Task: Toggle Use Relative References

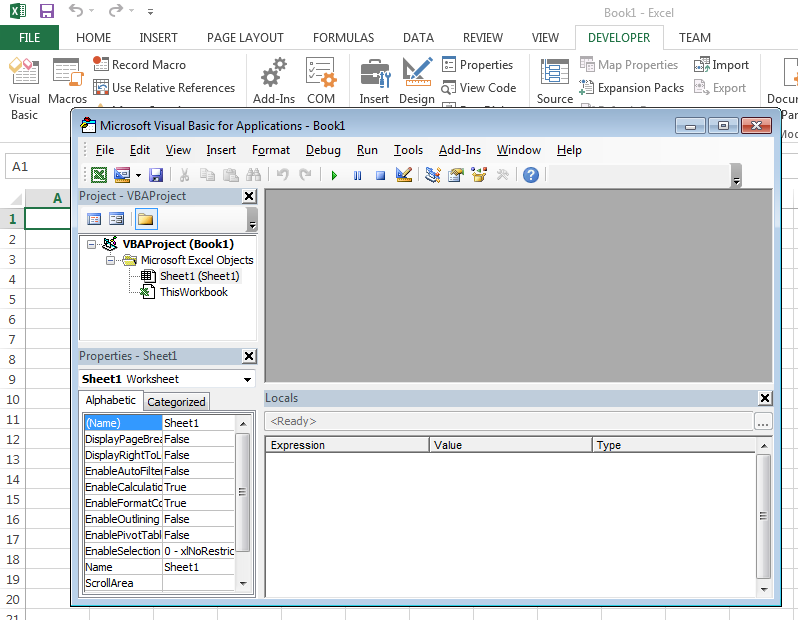Action: [164, 88]
